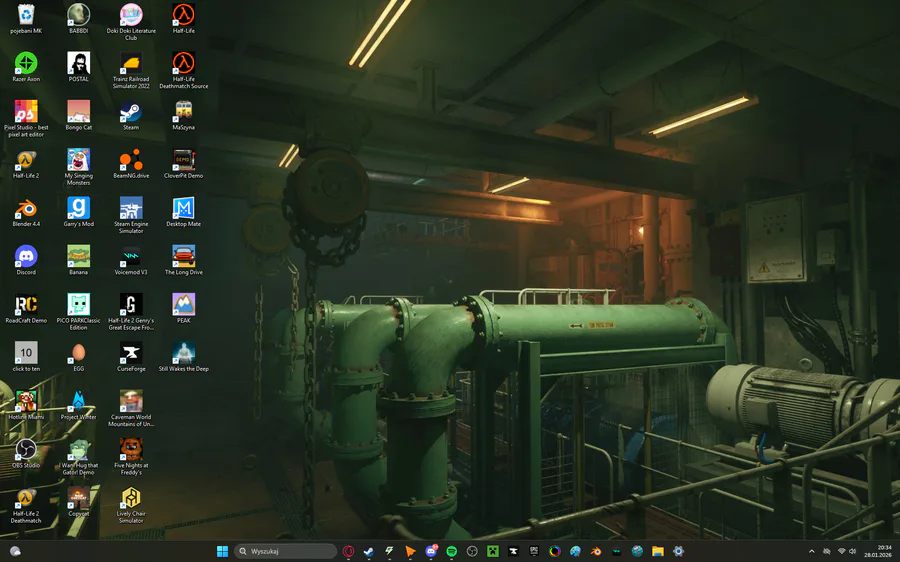Open the weather widget on taskbar

15,551
